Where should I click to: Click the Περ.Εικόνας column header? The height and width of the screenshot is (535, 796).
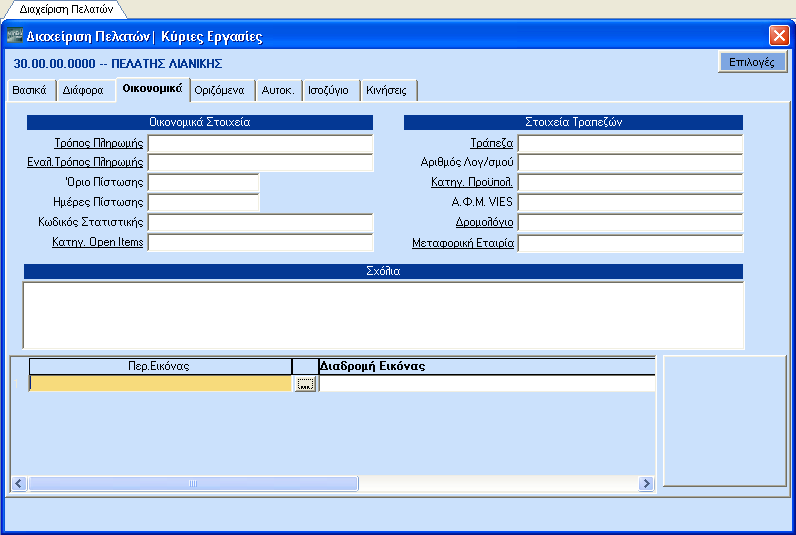160,366
